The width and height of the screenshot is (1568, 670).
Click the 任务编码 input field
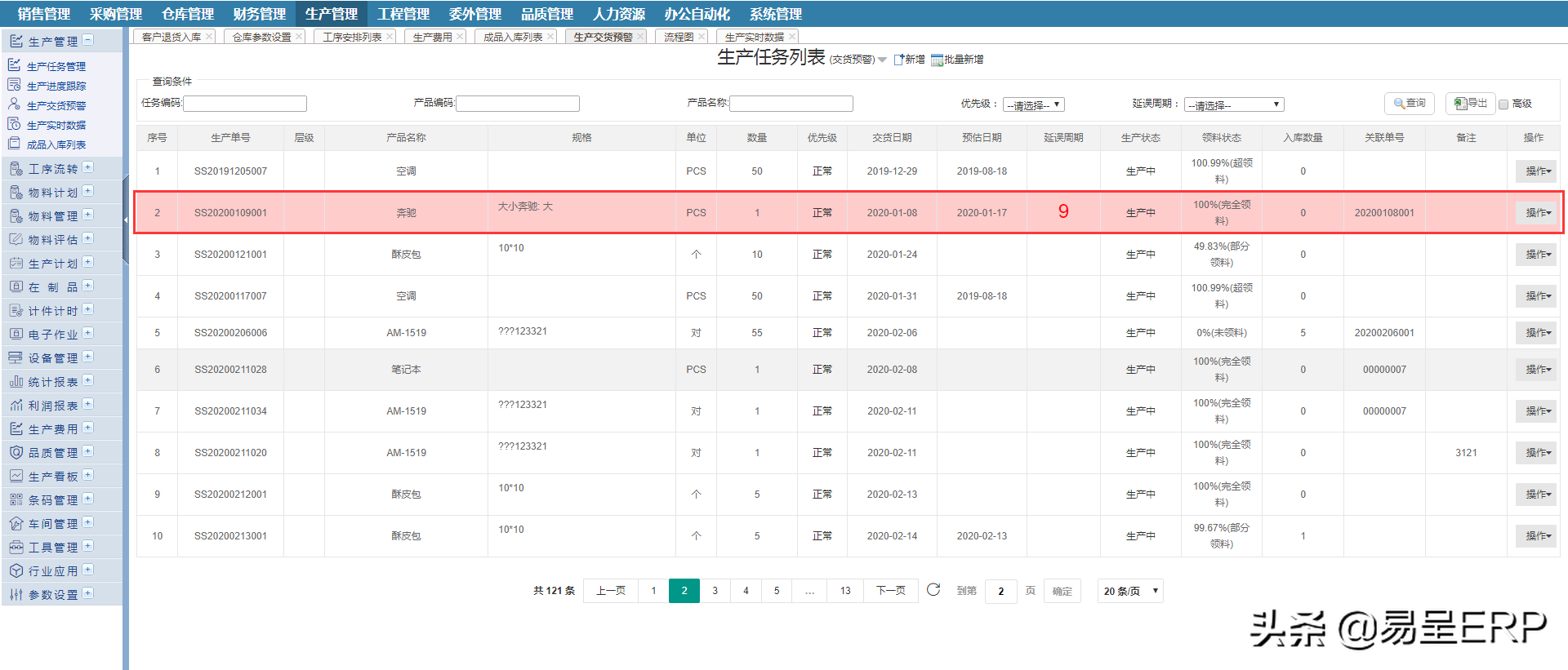[245, 104]
